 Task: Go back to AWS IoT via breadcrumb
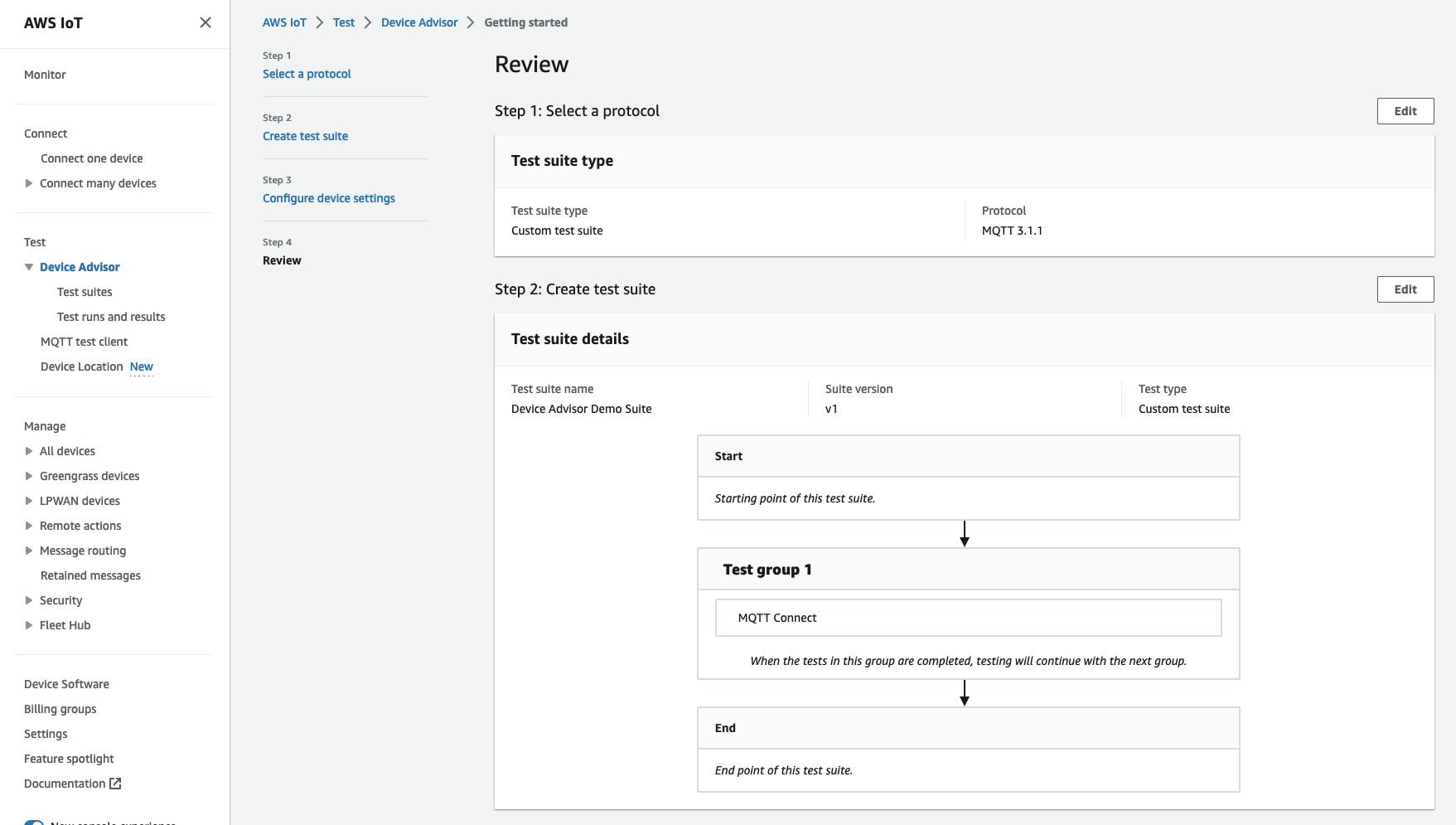pyautogui.click(x=284, y=22)
